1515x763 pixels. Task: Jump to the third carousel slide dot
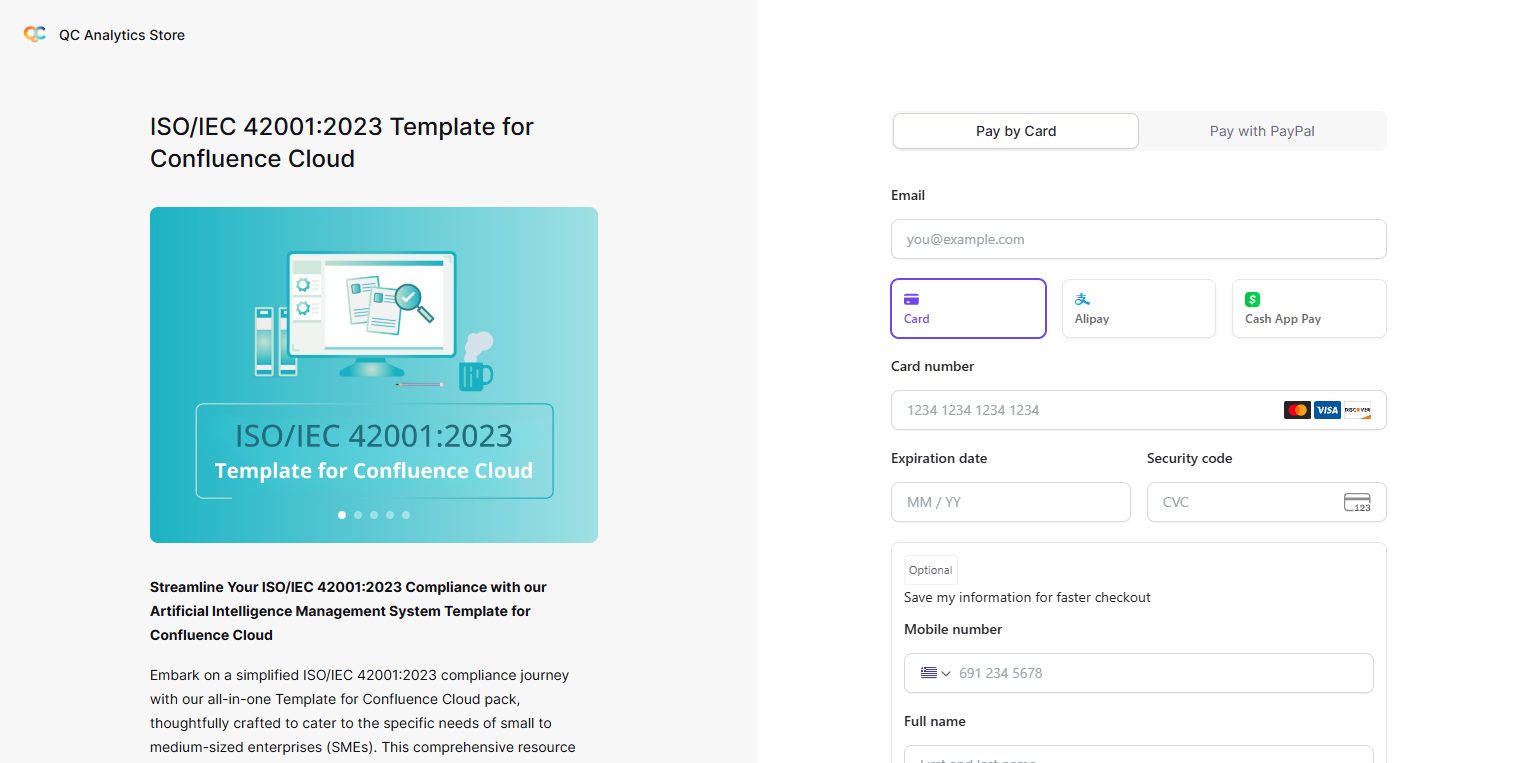point(374,515)
